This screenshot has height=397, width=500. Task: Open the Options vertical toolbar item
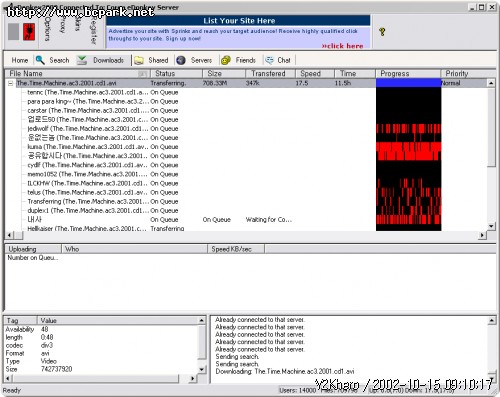coord(48,29)
